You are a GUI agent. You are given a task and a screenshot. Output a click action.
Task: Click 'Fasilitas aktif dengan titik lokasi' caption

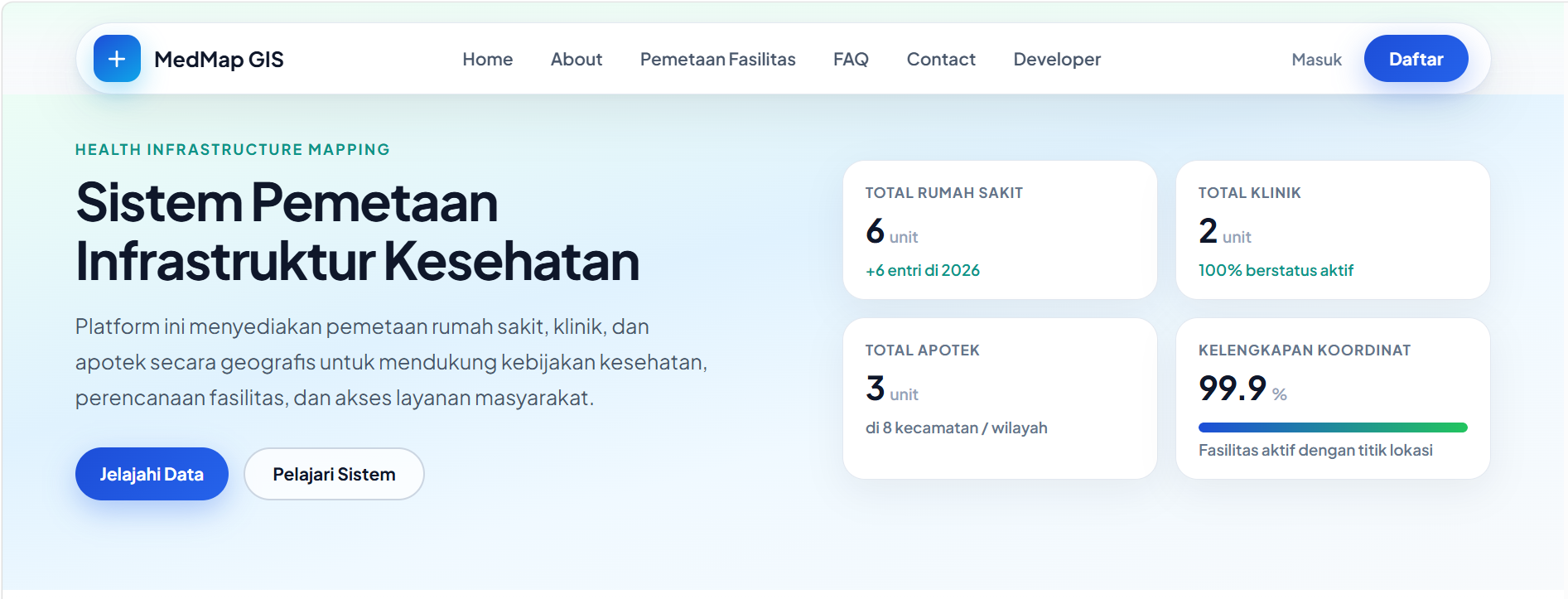tap(1315, 451)
